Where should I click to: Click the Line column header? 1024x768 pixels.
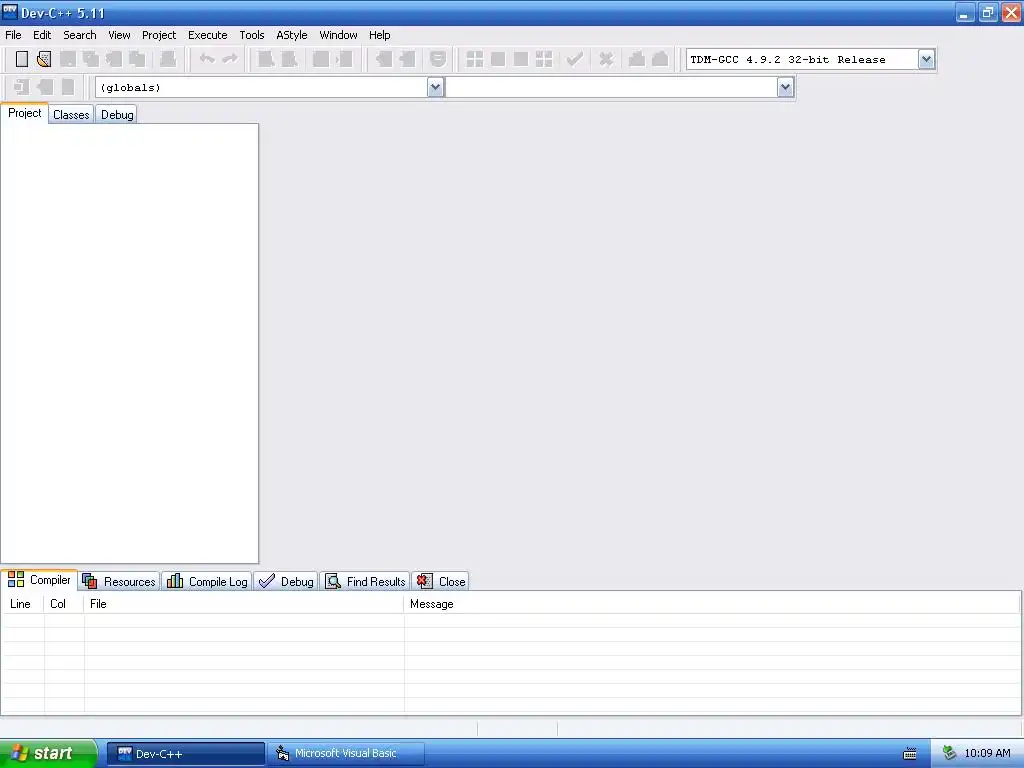tap(23, 604)
